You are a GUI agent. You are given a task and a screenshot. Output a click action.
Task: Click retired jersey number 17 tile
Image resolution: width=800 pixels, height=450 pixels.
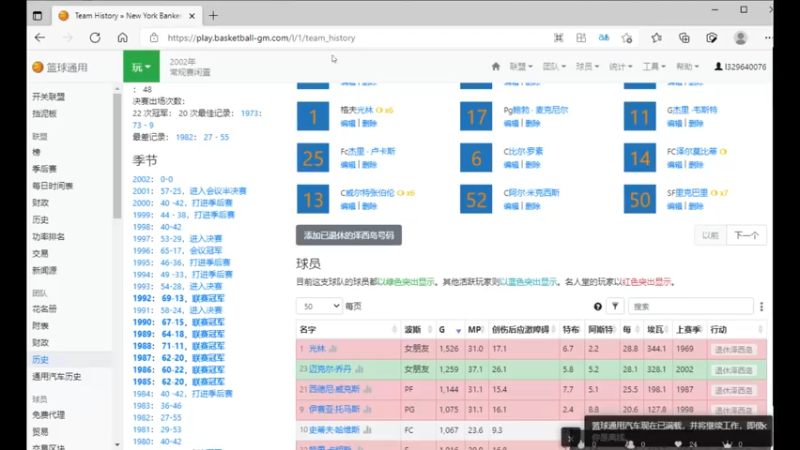click(x=476, y=116)
